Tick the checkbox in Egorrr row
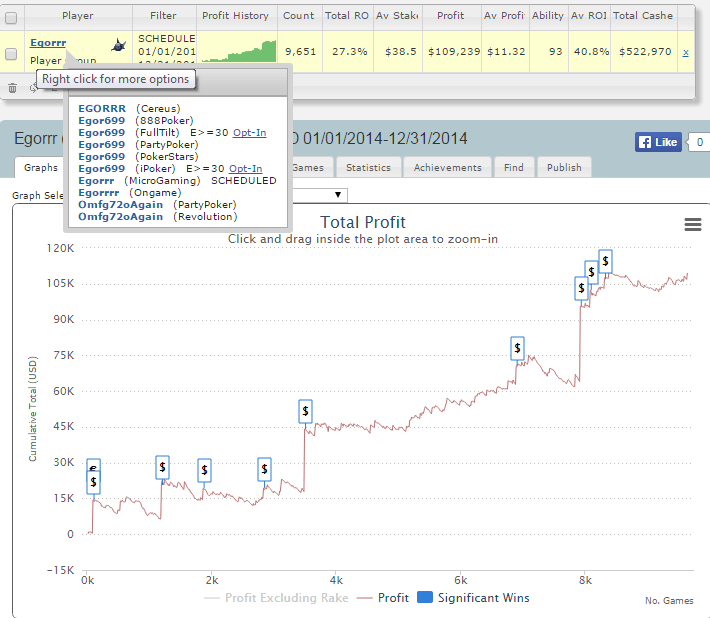The image size is (710, 618). (11, 54)
